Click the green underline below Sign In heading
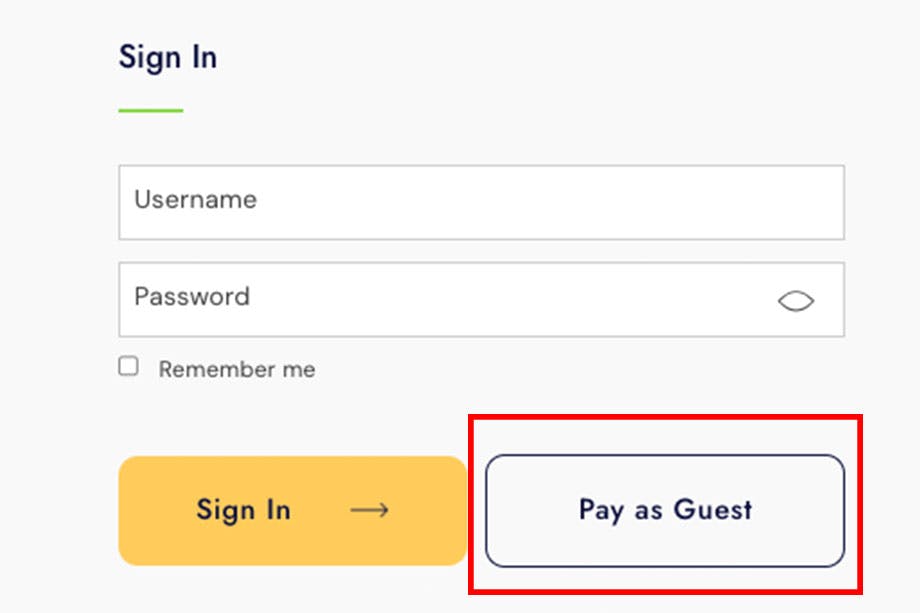This screenshot has width=920, height=613. click(150, 110)
